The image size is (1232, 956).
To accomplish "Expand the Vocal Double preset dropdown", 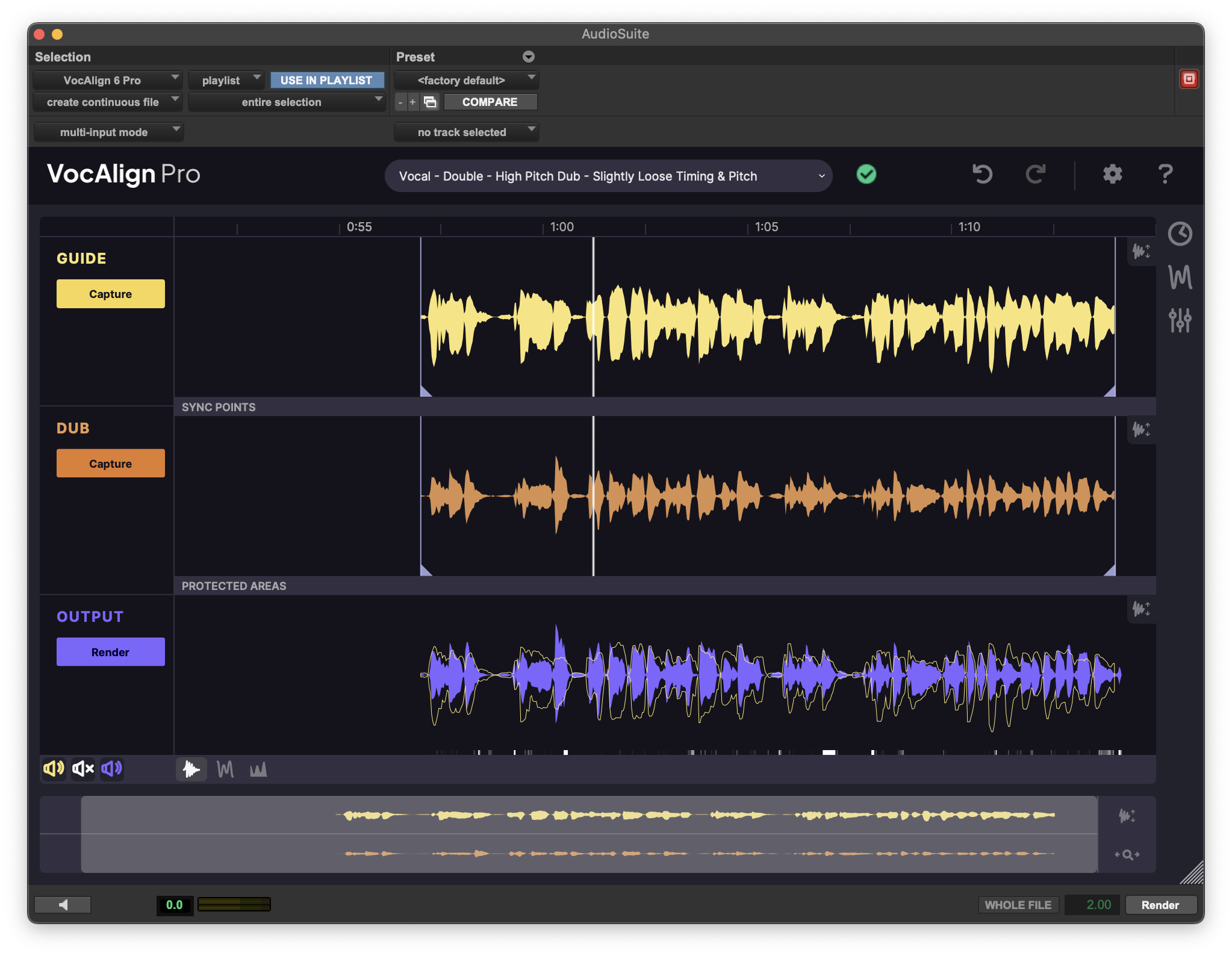I will click(608, 176).
